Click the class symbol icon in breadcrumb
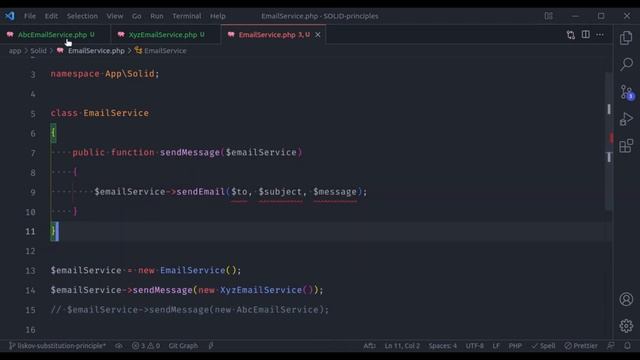Screen dimensions: 640x360 click(138, 51)
